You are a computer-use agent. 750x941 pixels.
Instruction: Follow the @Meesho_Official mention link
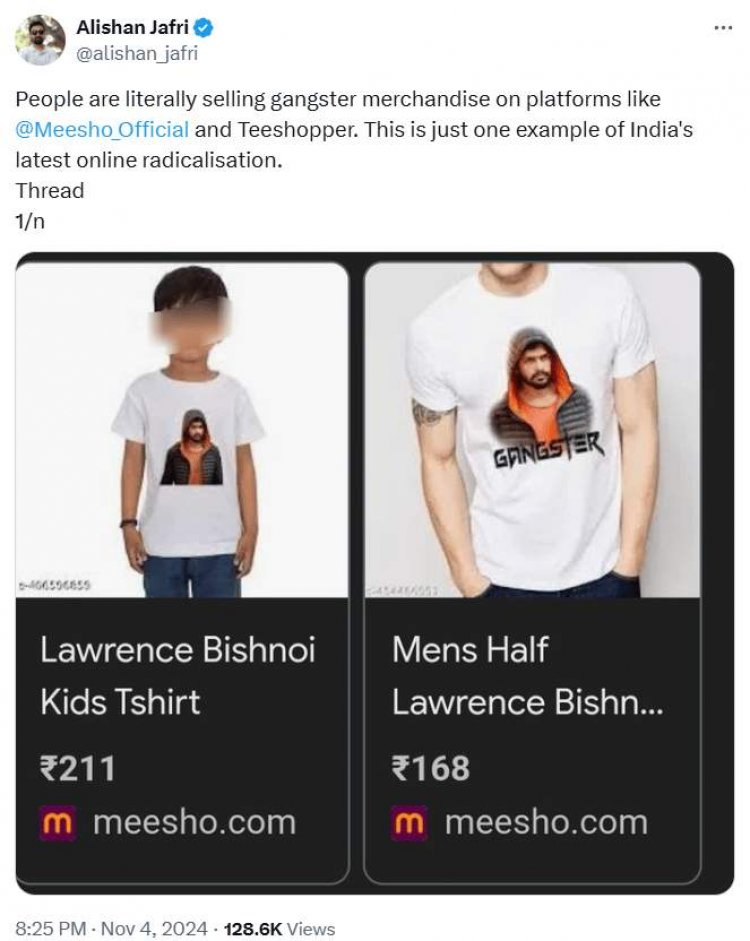coord(103,130)
